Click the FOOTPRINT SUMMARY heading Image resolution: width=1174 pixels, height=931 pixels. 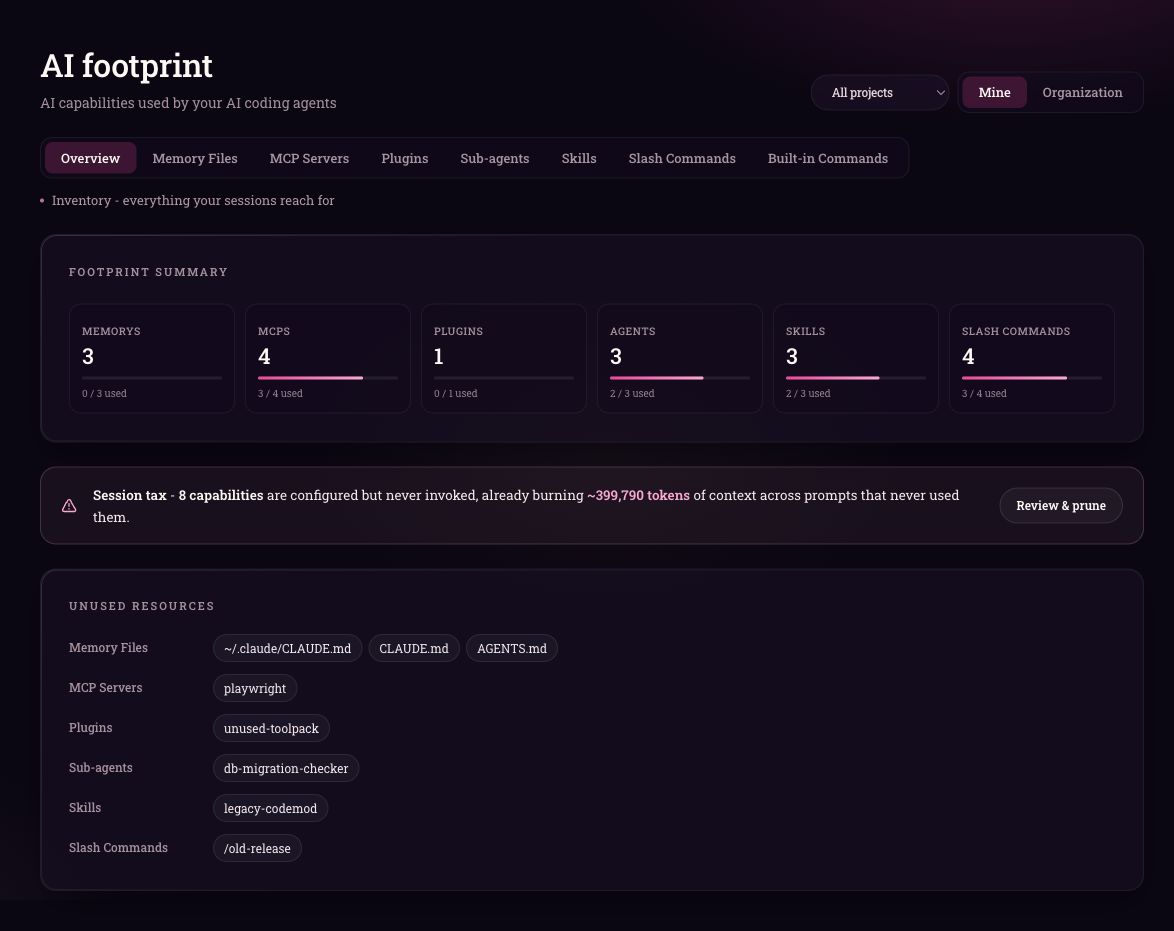[x=148, y=272]
